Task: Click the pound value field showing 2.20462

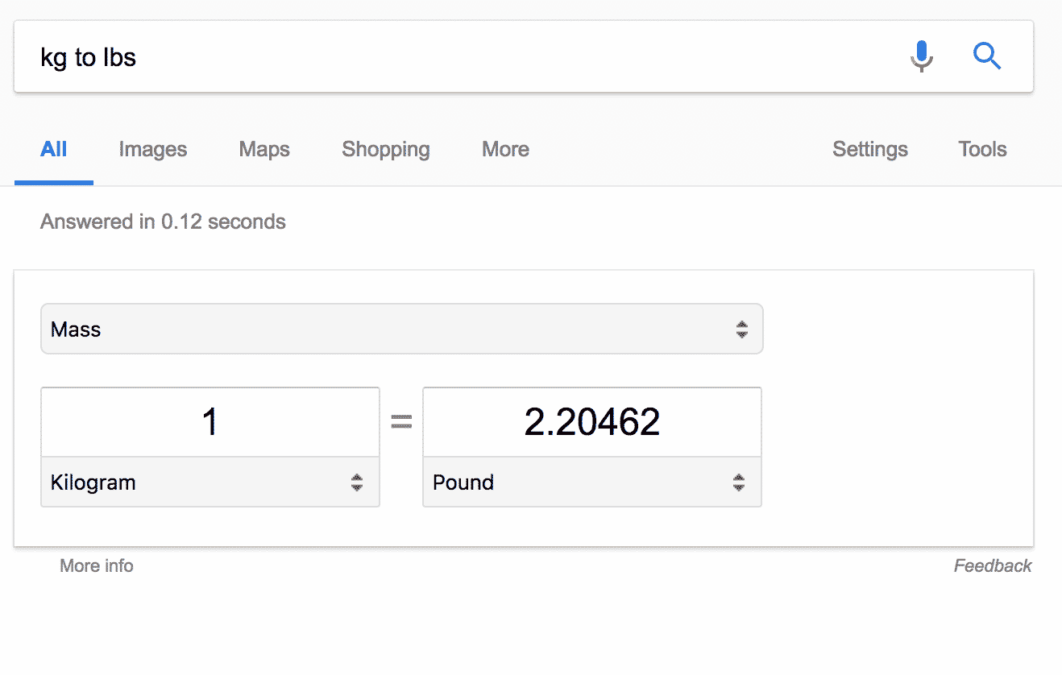Action: [x=592, y=423]
